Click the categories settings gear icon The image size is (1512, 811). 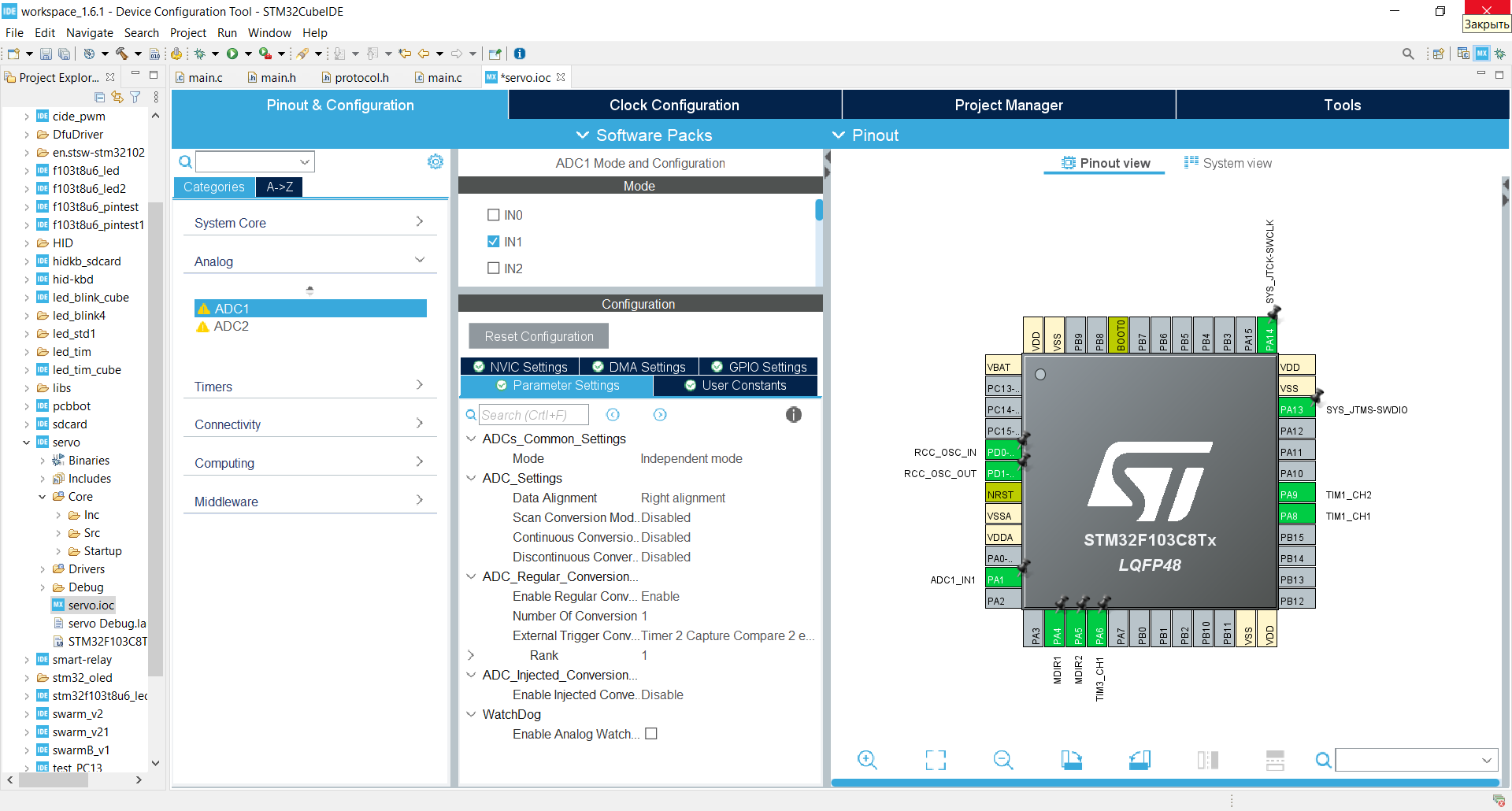(x=435, y=161)
